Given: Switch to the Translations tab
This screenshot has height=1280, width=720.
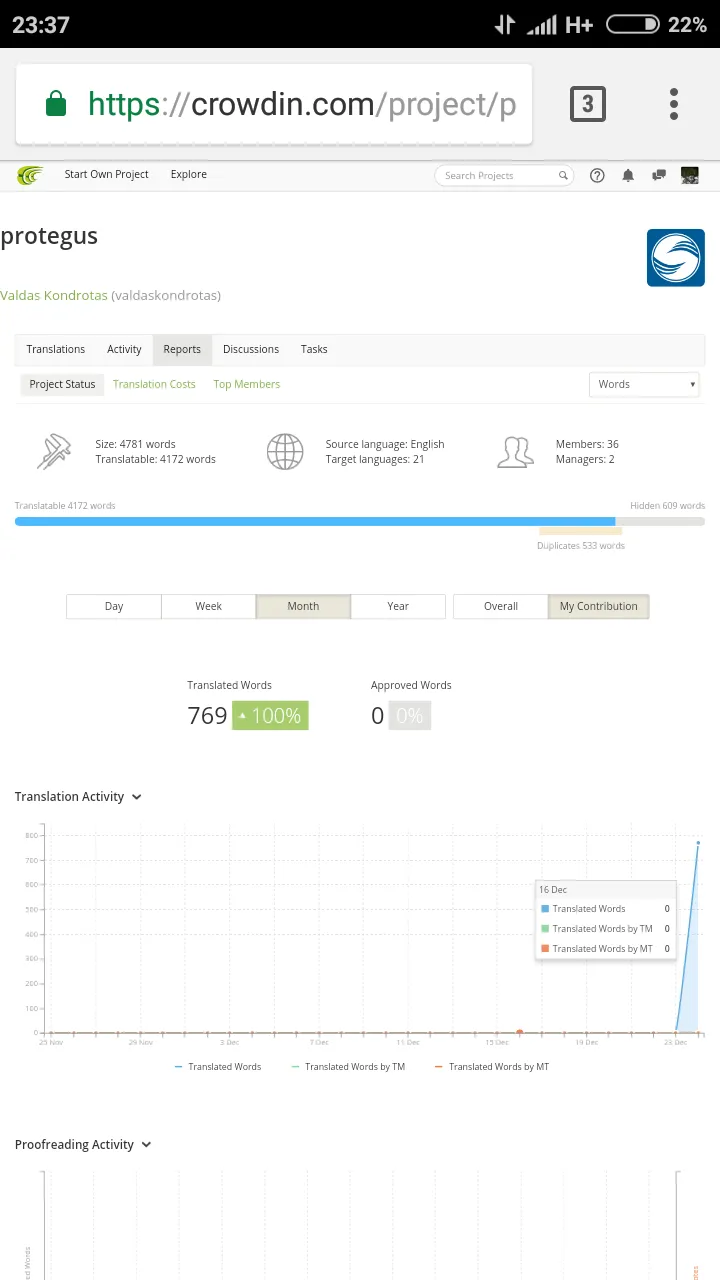Looking at the screenshot, I should click(56, 349).
